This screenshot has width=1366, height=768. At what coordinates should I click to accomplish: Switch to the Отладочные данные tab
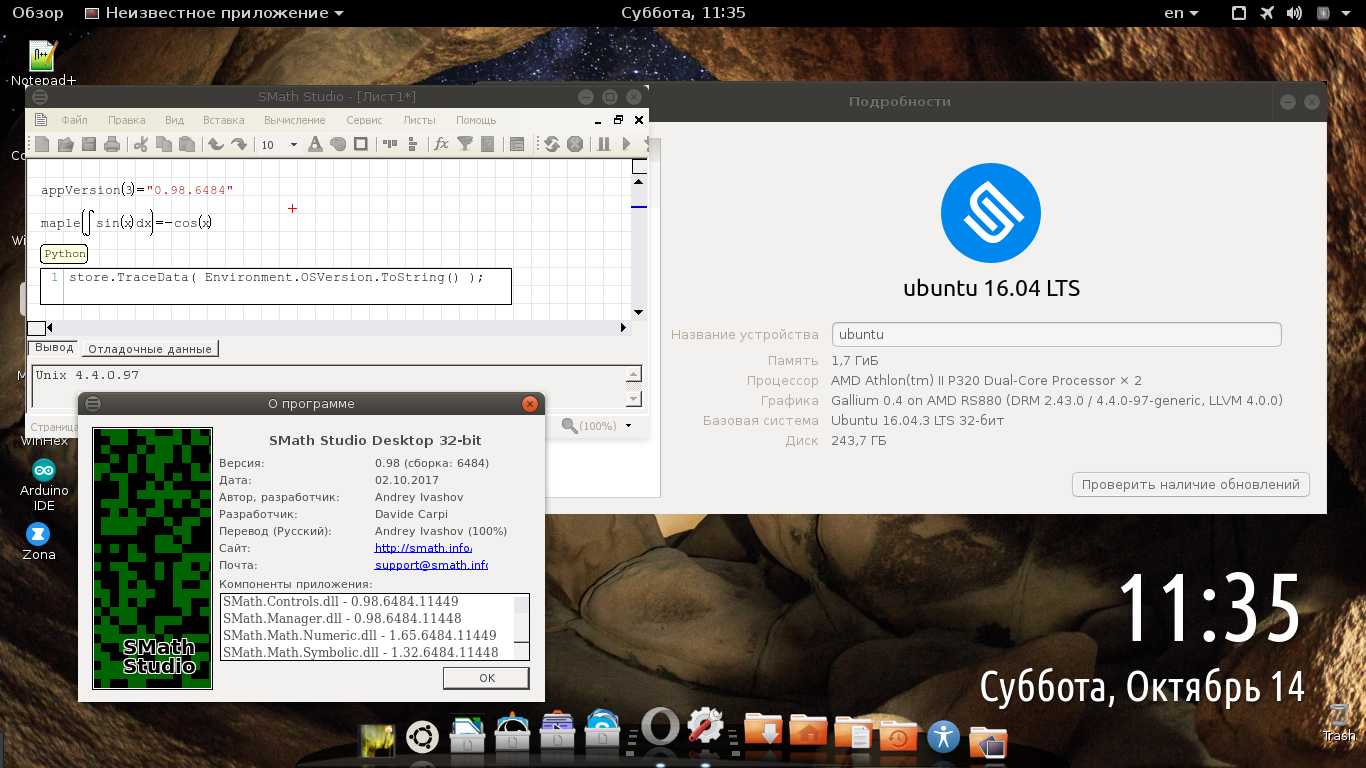[149, 349]
